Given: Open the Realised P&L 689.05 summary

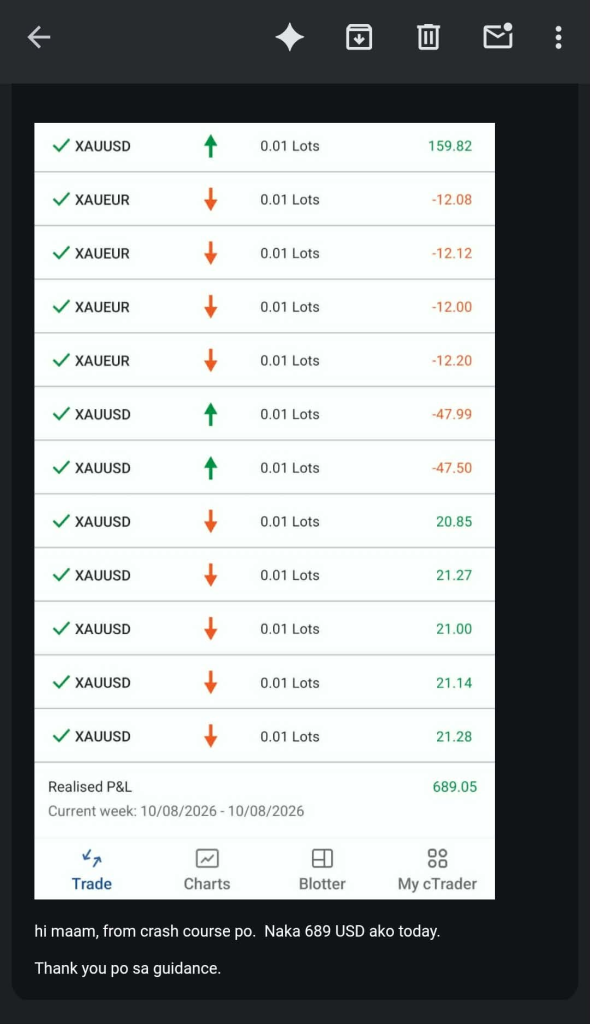Looking at the screenshot, I should click(x=265, y=787).
